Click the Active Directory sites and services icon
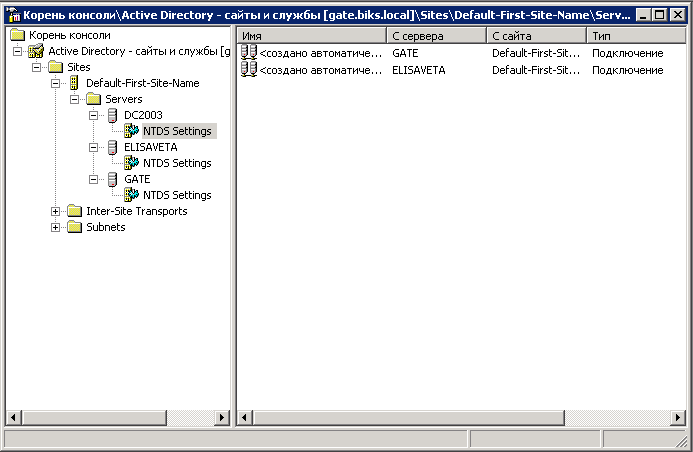Viewport: 693px width, 452px height. [36, 51]
